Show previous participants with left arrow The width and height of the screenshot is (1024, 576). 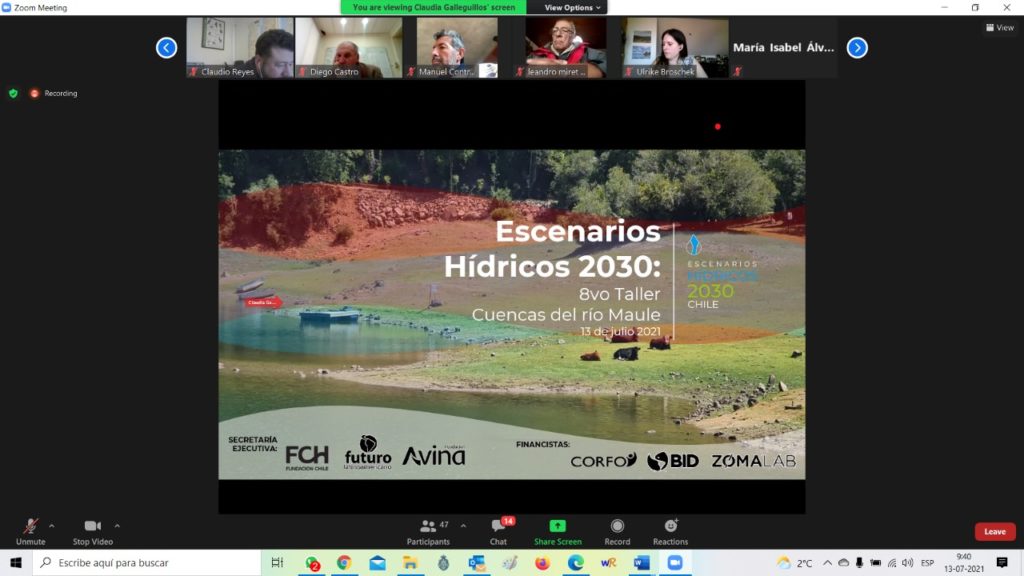coord(167,48)
